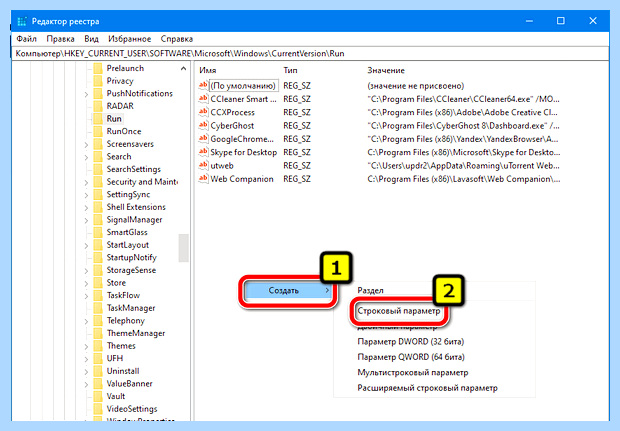Expand the Uninstall key
This screenshot has width=620, height=431.
86,372
